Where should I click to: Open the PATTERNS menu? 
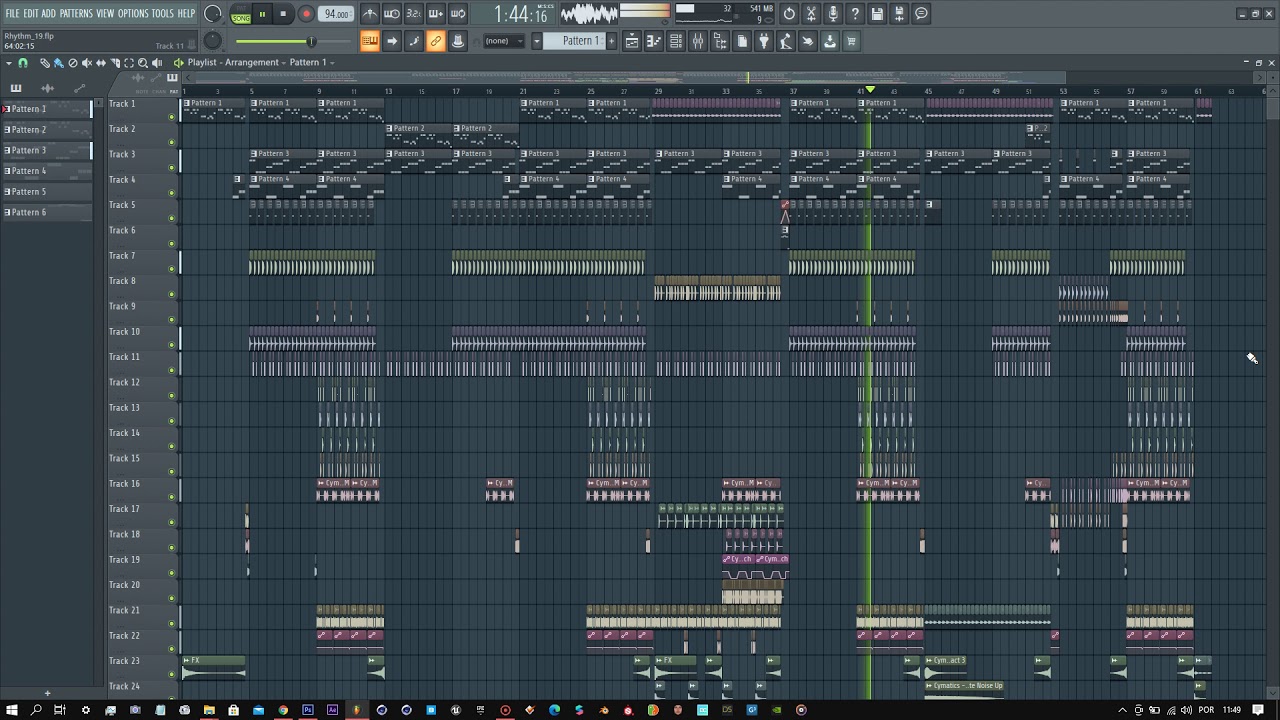coord(76,13)
